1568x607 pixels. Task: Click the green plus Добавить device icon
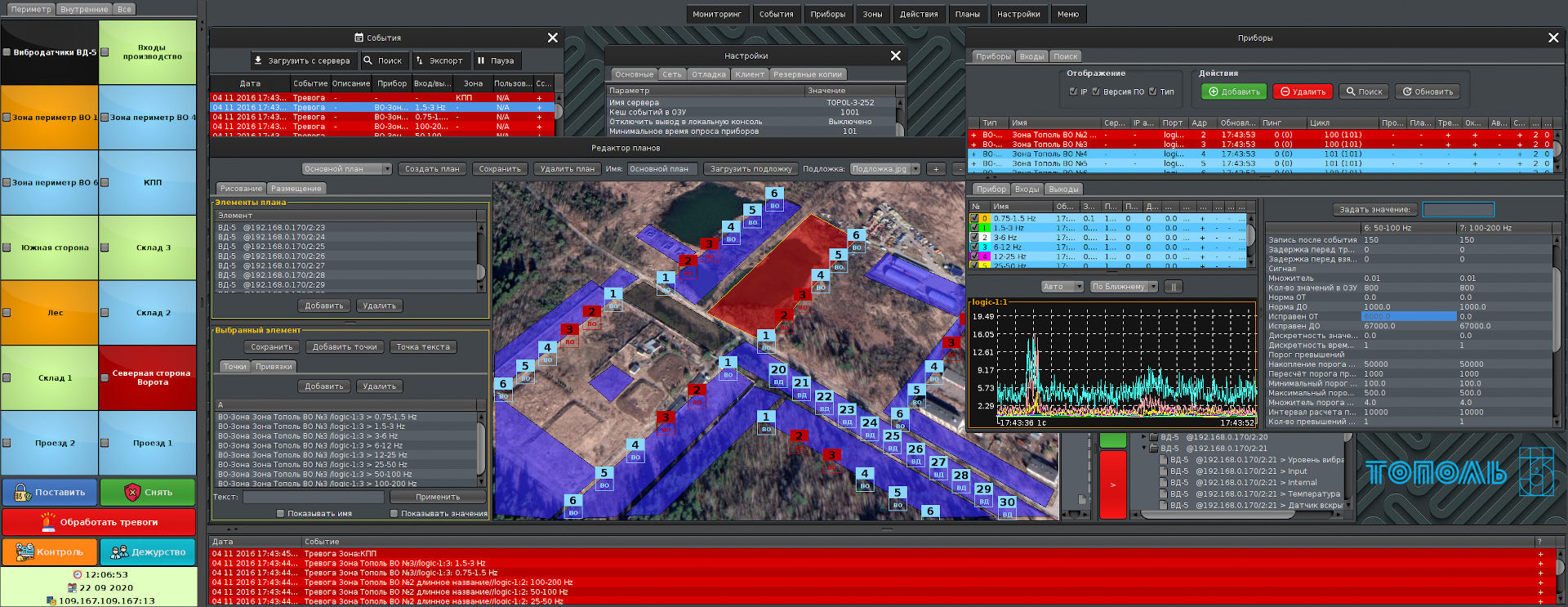[1214, 91]
